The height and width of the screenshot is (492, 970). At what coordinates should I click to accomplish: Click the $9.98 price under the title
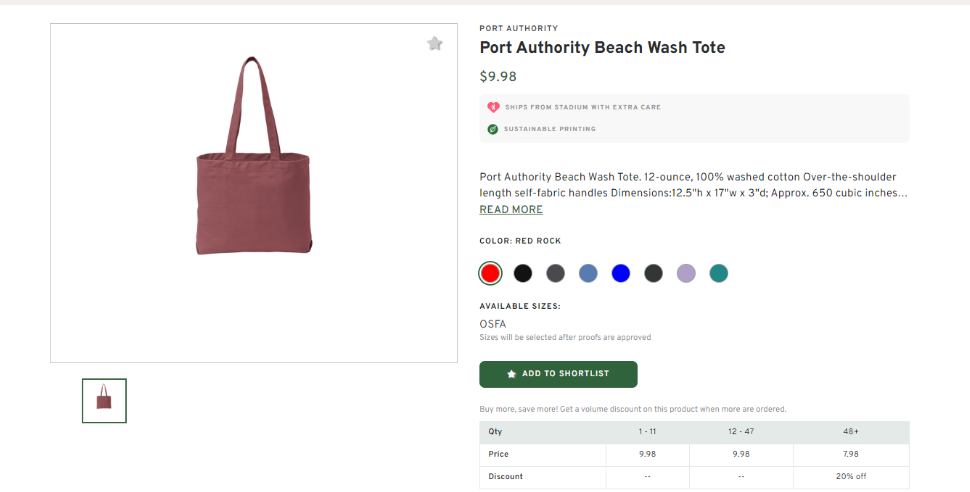point(498,77)
